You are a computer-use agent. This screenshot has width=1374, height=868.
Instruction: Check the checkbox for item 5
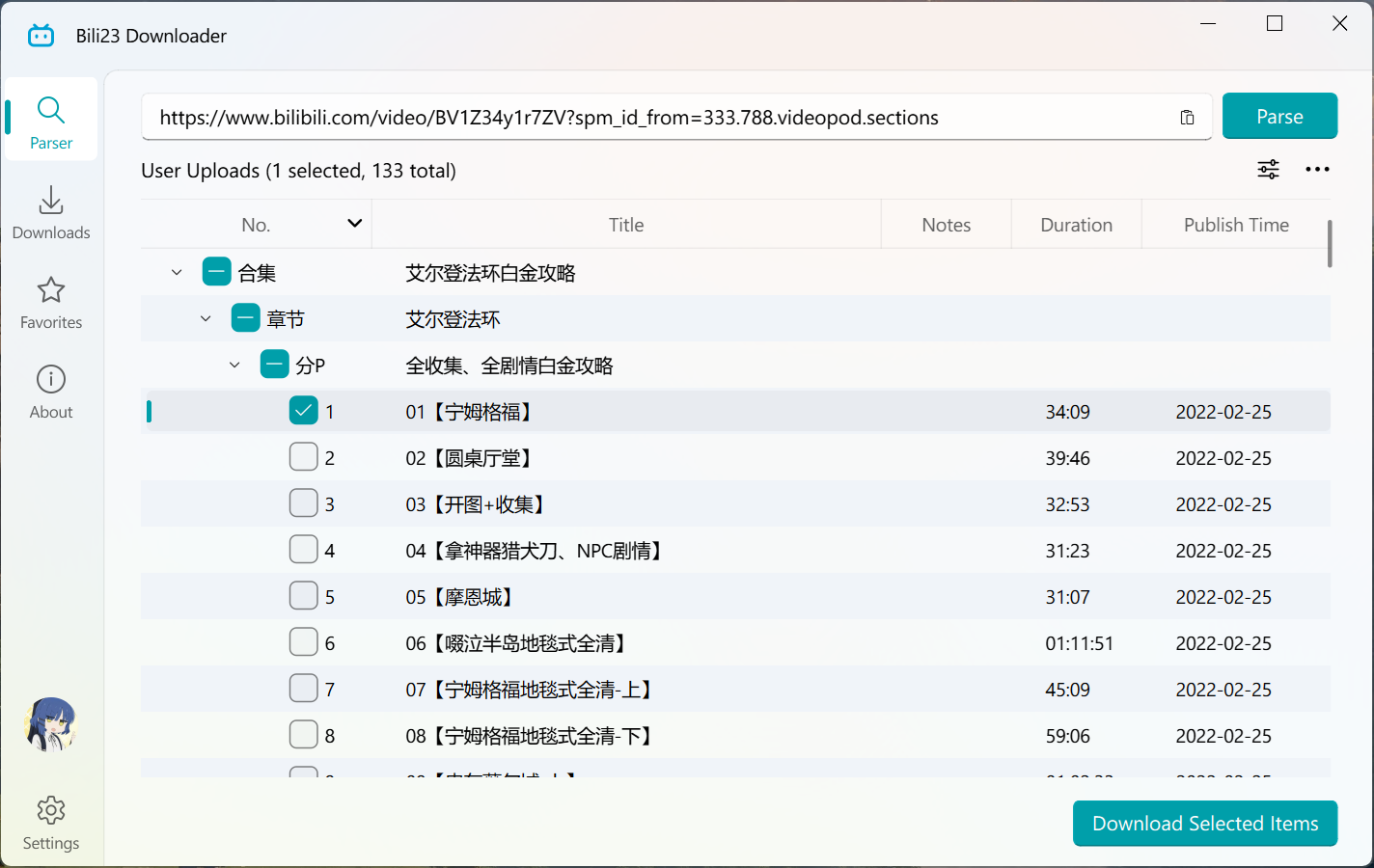point(304,596)
